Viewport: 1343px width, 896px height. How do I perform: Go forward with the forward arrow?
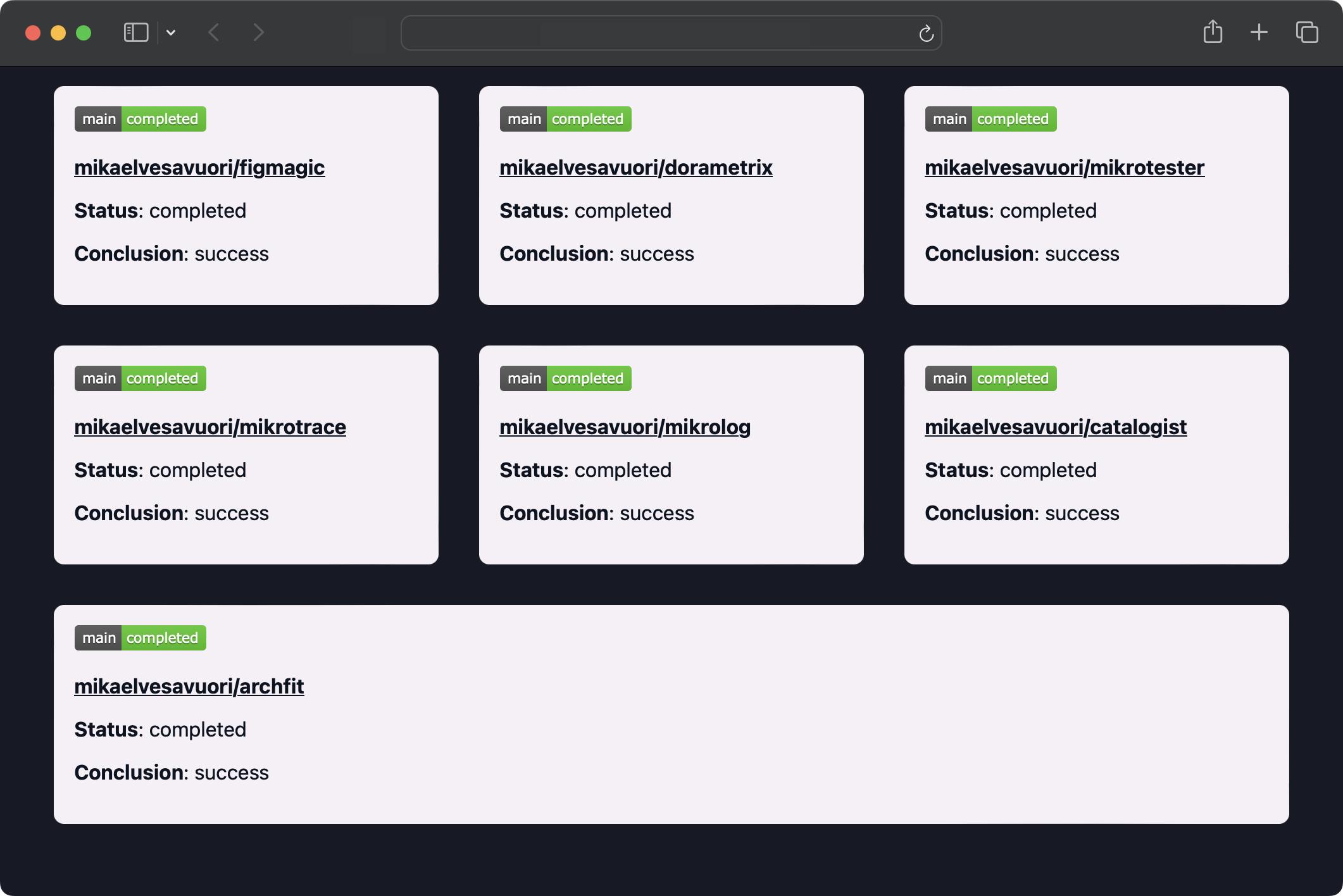(x=258, y=32)
